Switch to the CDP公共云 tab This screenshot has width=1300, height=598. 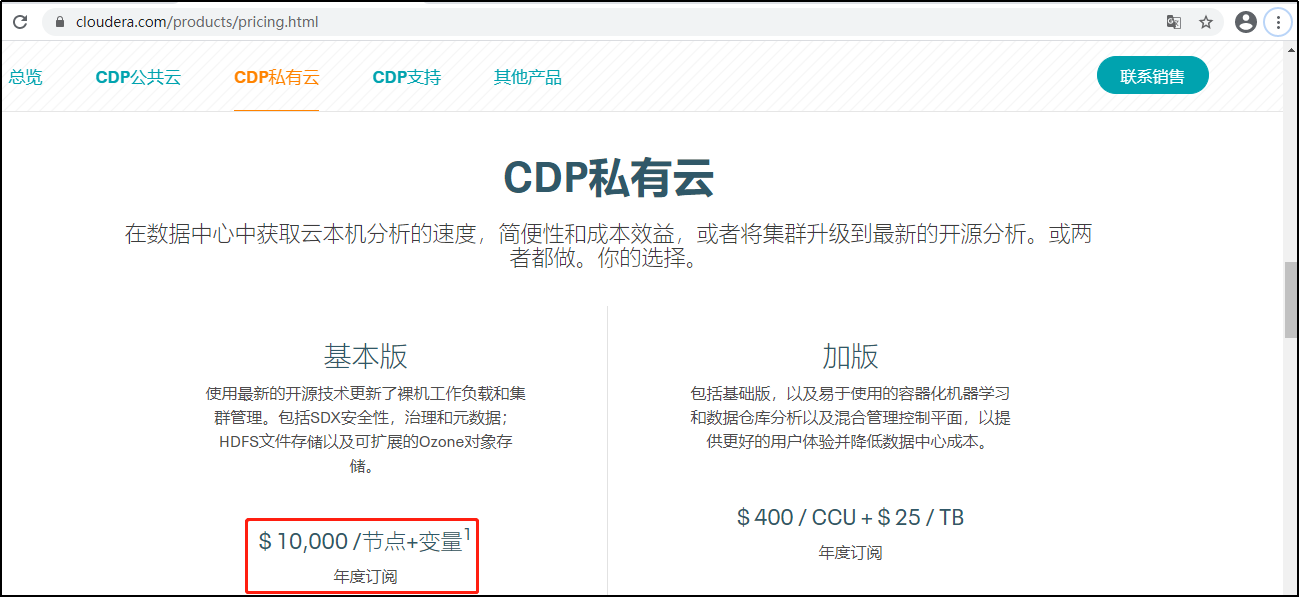[138, 77]
